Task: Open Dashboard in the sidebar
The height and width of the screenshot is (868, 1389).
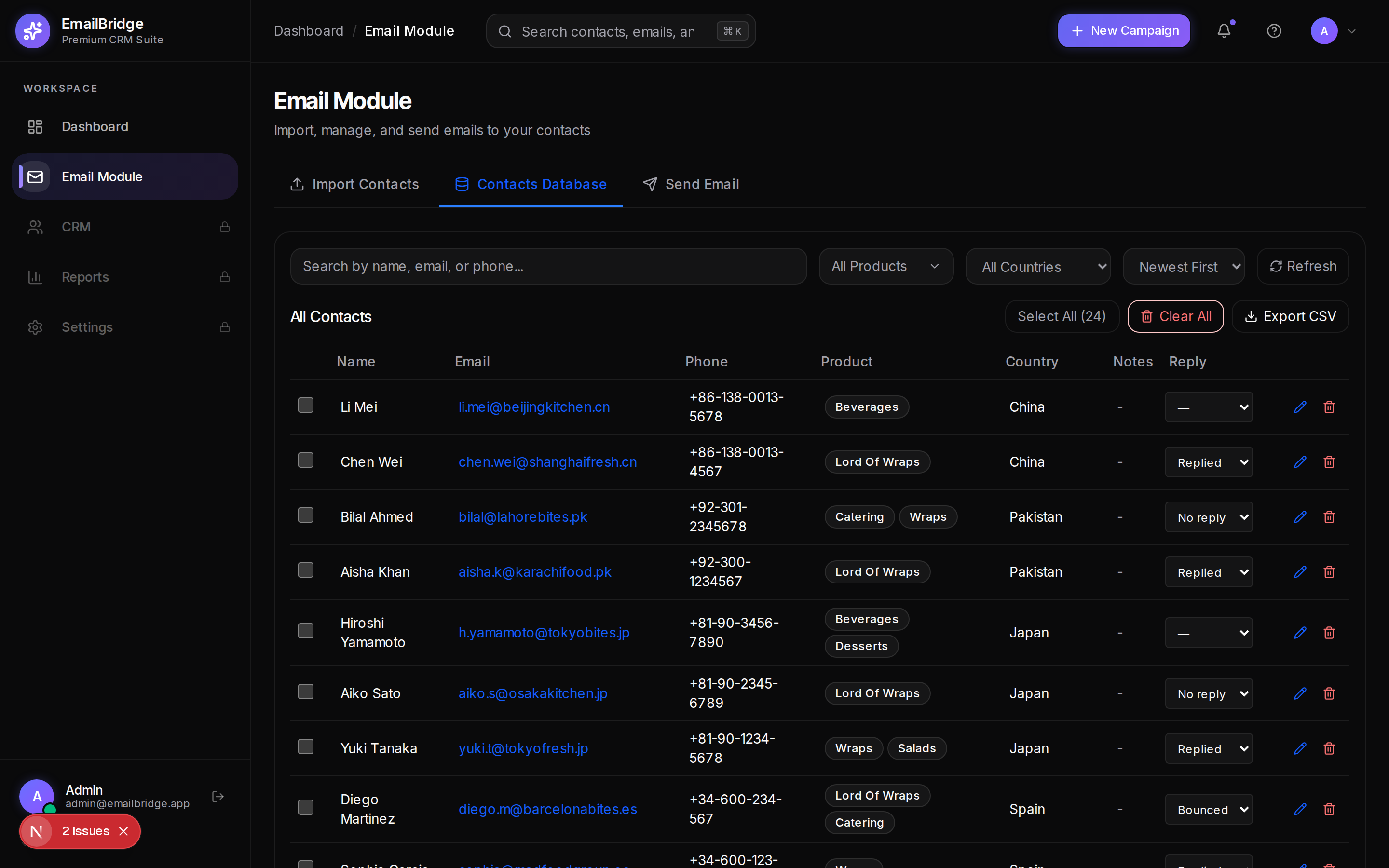Action: tap(124, 127)
